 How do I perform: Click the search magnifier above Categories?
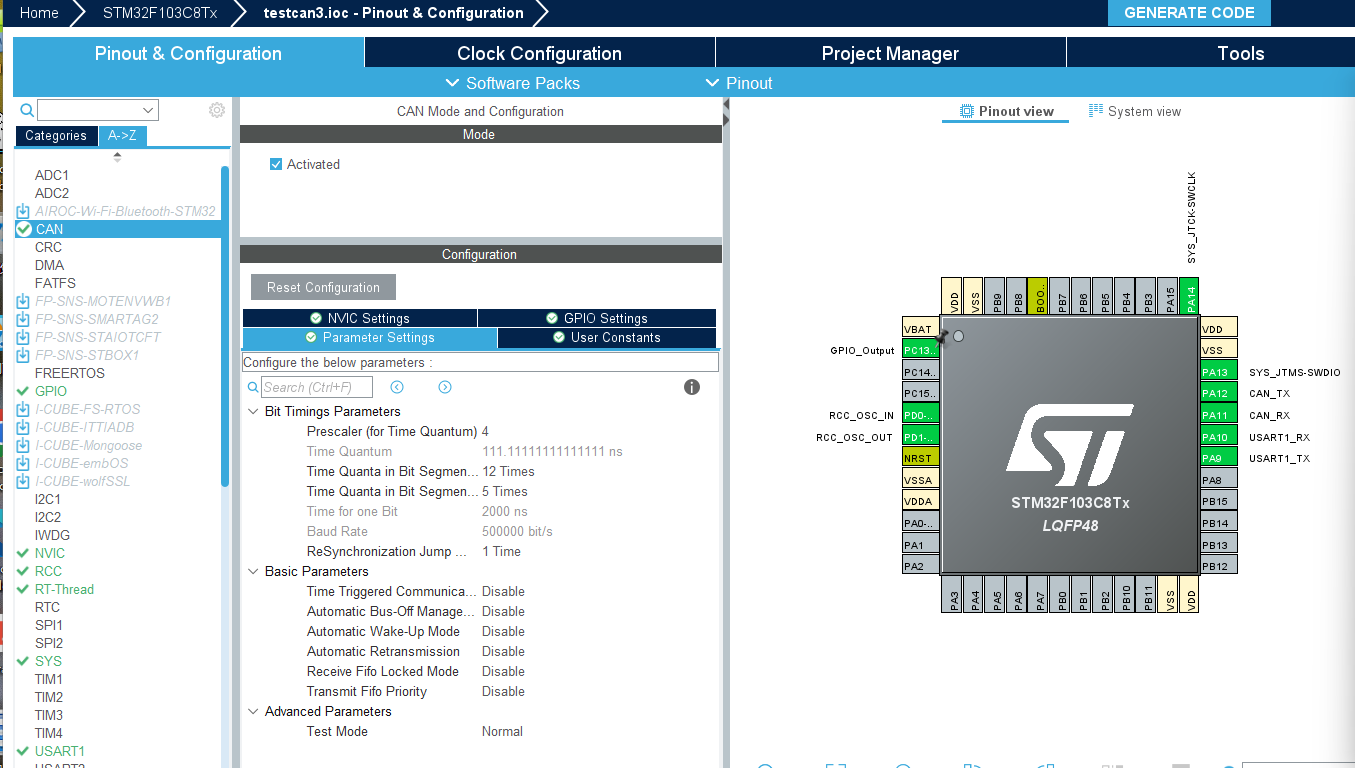click(x=27, y=110)
